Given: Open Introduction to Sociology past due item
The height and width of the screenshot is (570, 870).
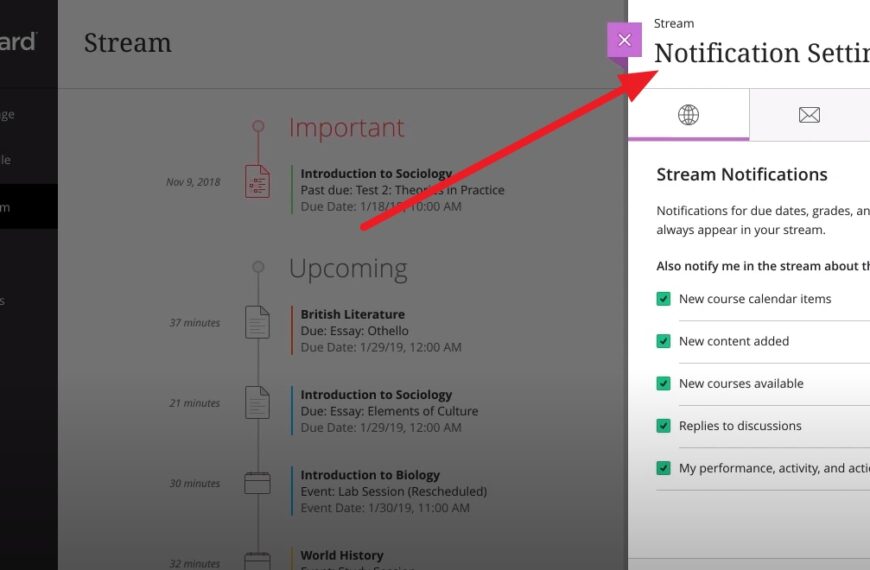Looking at the screenshot, I should tap(376, 174).
